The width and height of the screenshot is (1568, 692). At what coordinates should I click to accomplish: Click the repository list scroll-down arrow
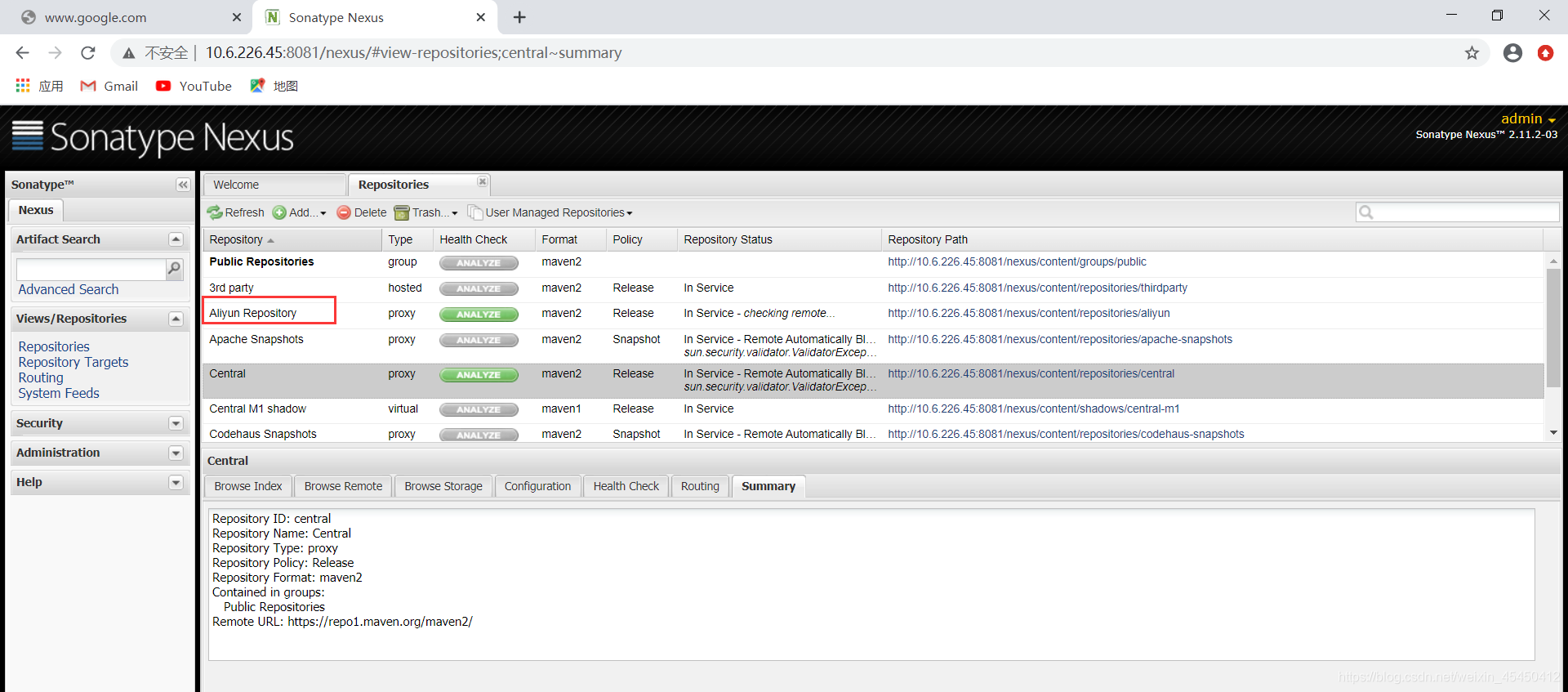[1553, 433]
